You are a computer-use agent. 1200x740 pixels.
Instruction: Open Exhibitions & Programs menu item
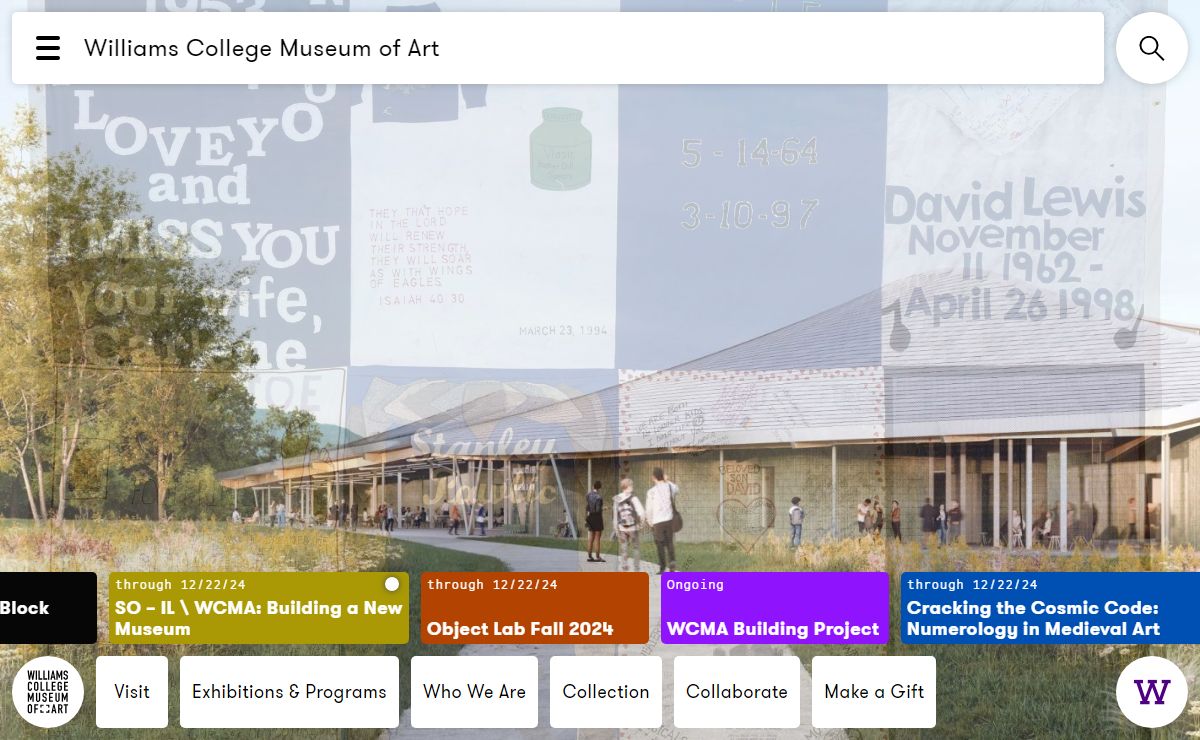(x=289, y=692)
